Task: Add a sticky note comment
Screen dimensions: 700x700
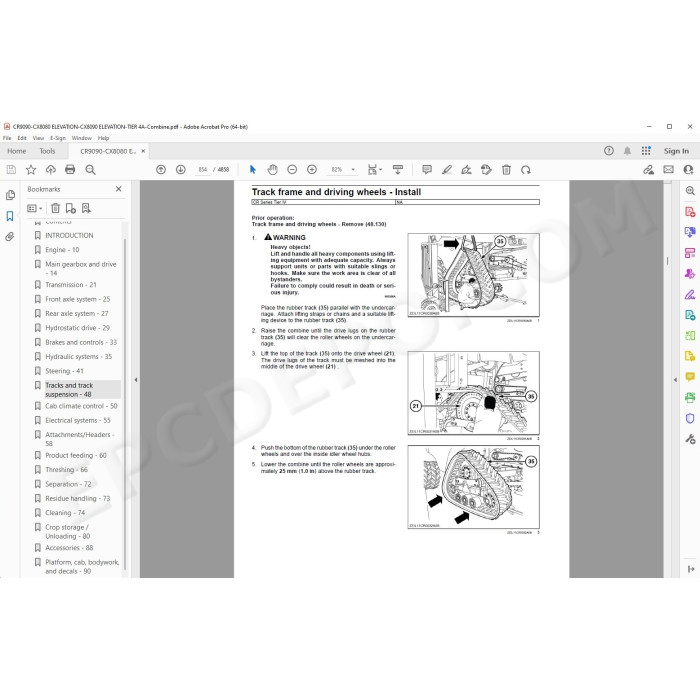Action: point(427,170)
